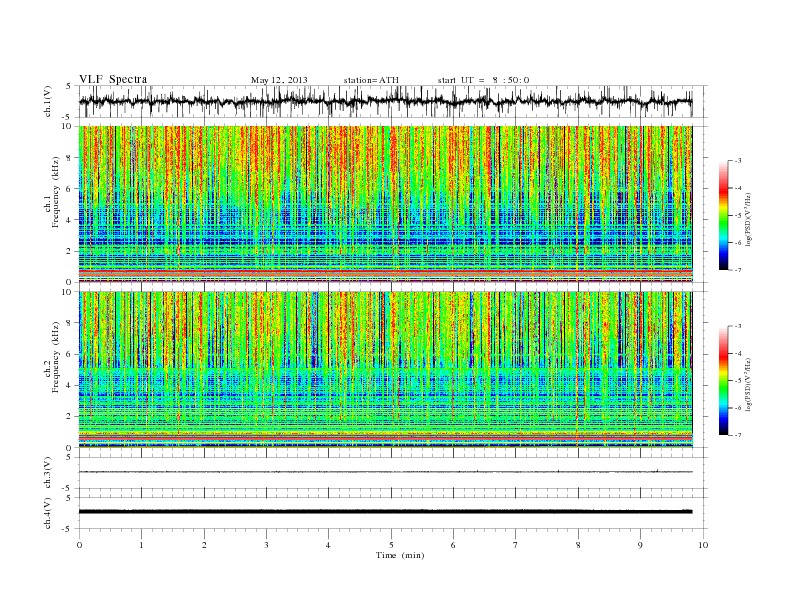Click the "start UT = 8 :50: 0" label
792x612 pixels.
tap(483, 80)
